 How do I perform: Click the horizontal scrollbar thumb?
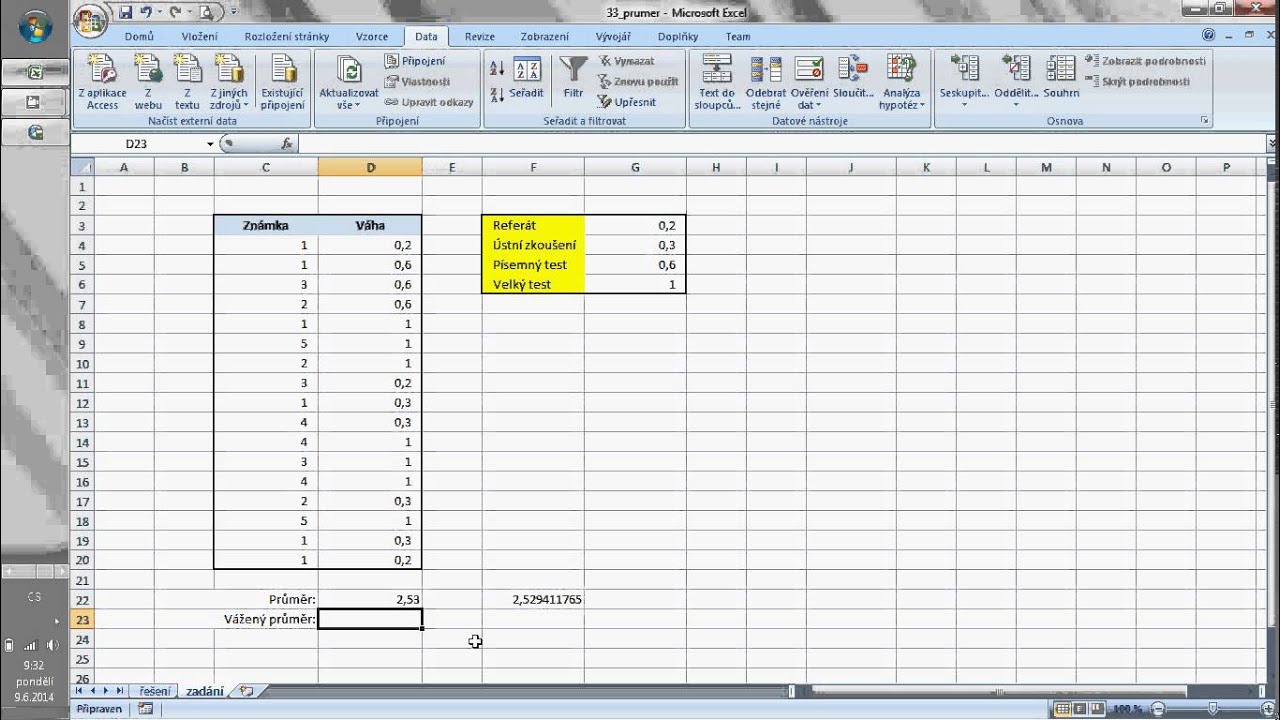coord(1000,691)
